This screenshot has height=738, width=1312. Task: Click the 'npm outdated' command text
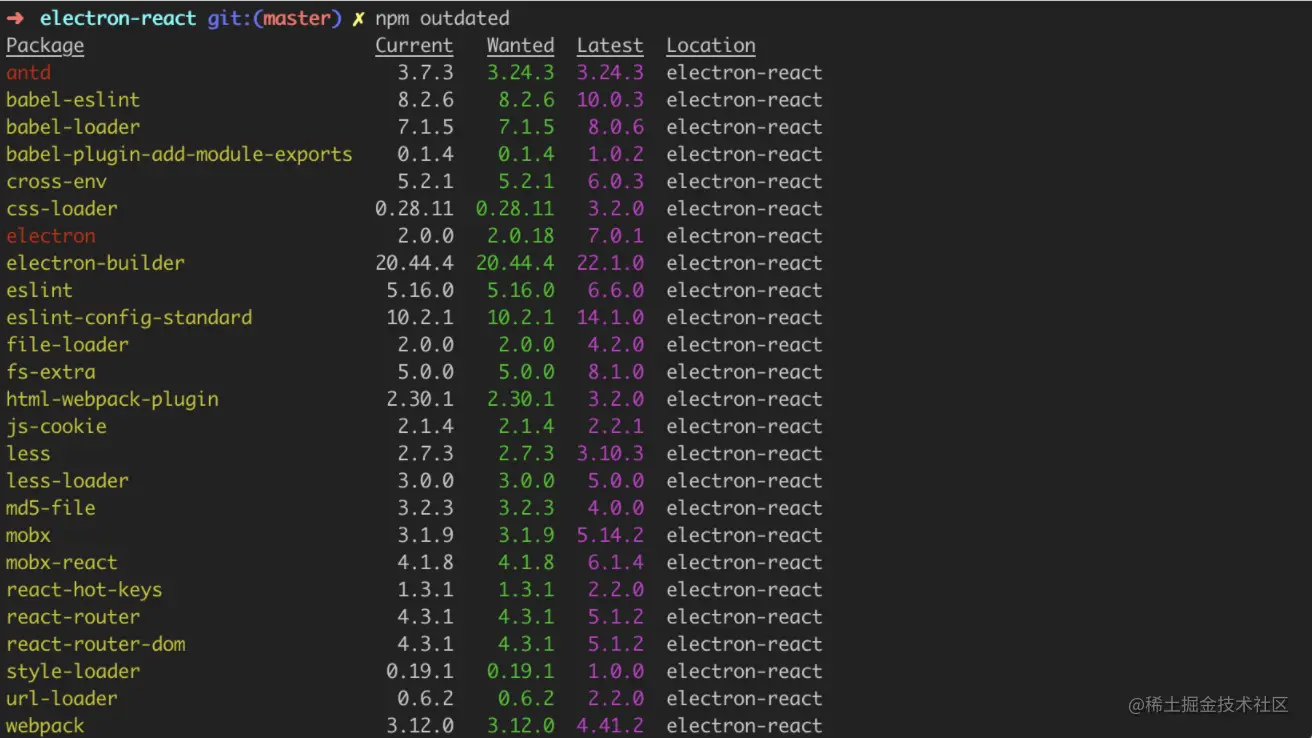[442, 19]
